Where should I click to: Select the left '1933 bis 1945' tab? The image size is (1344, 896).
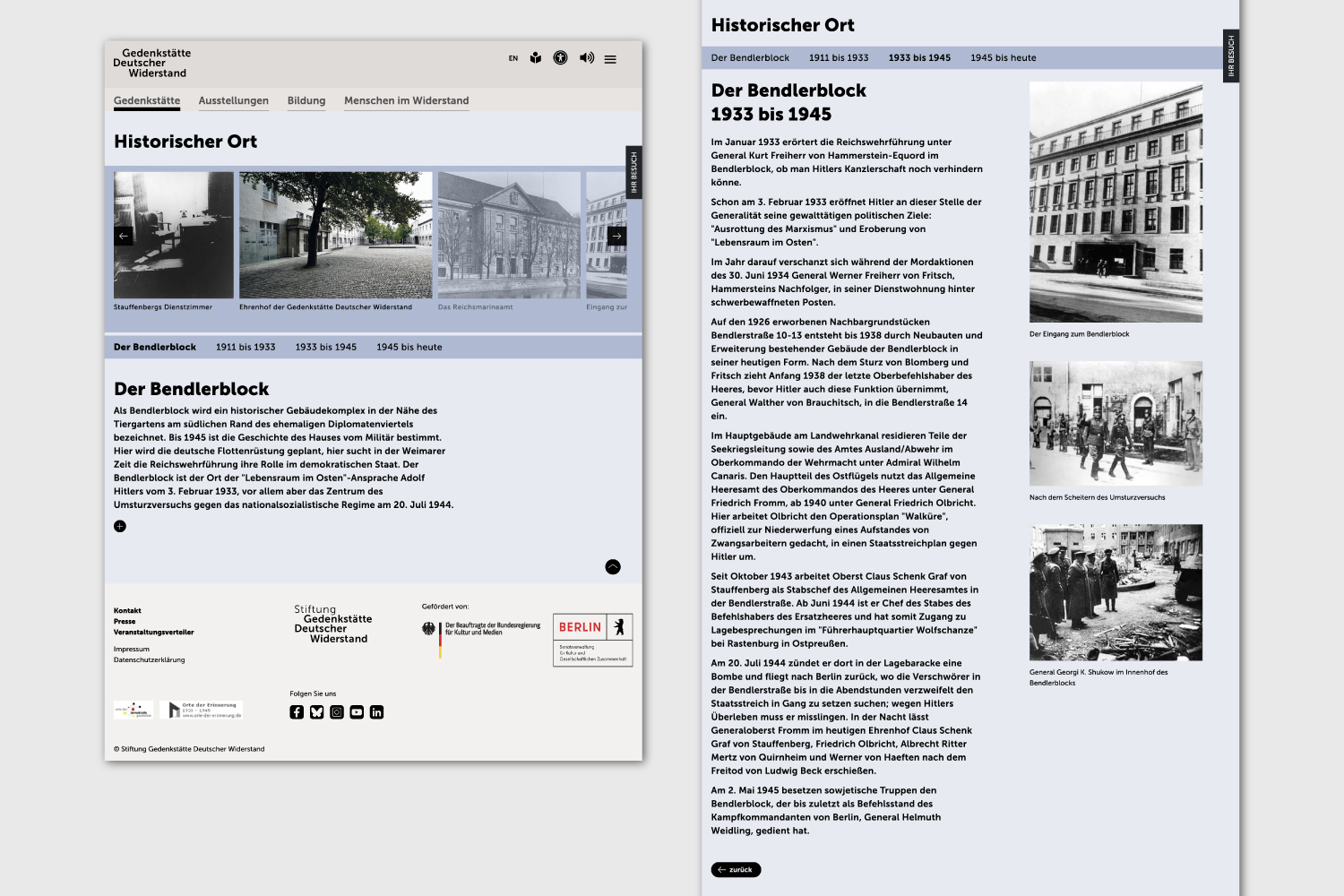tap(325, 347)
